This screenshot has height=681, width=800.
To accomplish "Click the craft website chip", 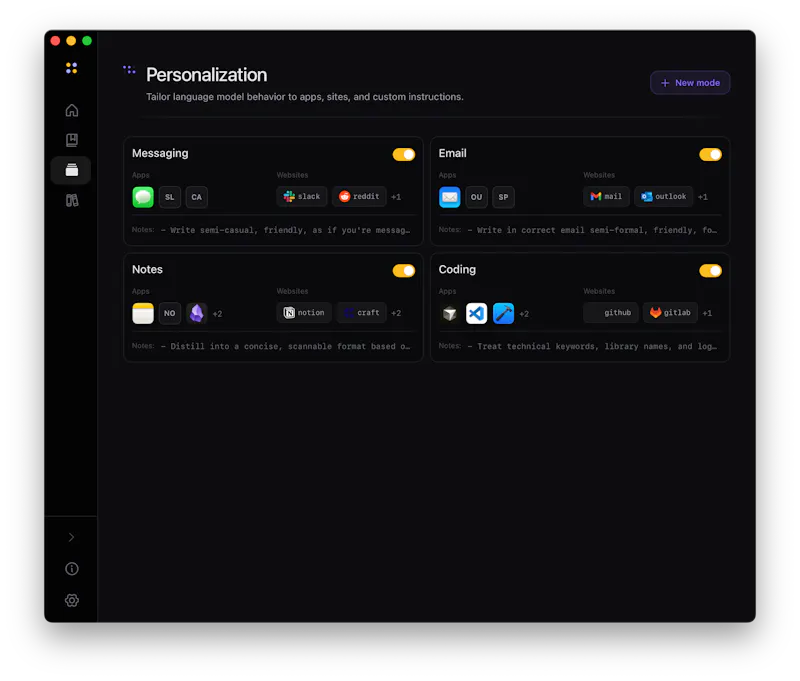I will (x=362, y=313).
